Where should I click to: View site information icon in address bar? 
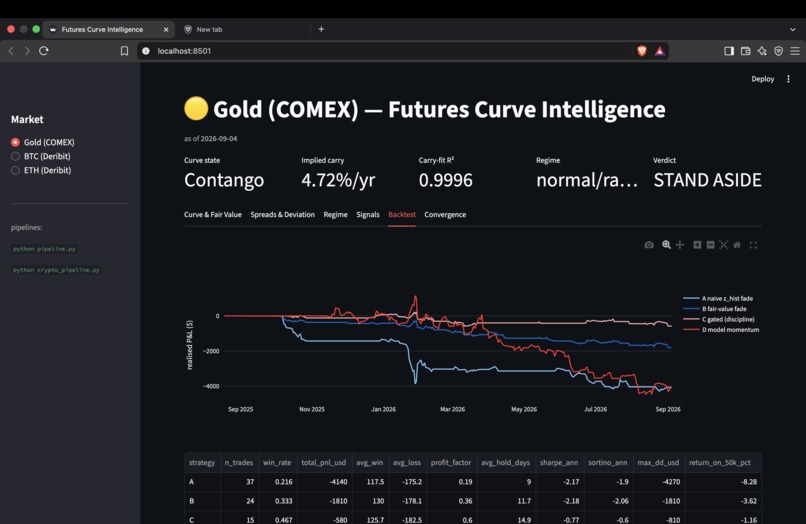tap(146, 51)
